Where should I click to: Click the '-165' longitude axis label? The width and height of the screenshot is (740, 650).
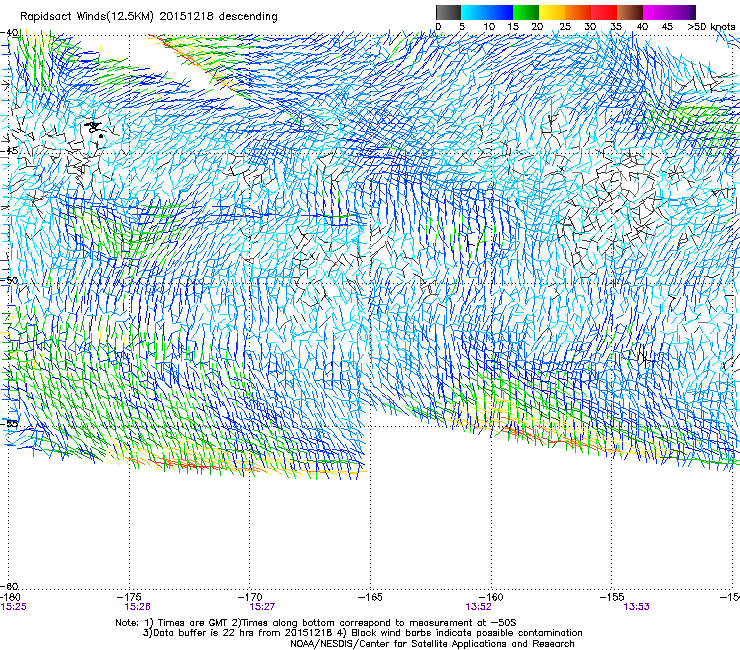coord(370,598)
